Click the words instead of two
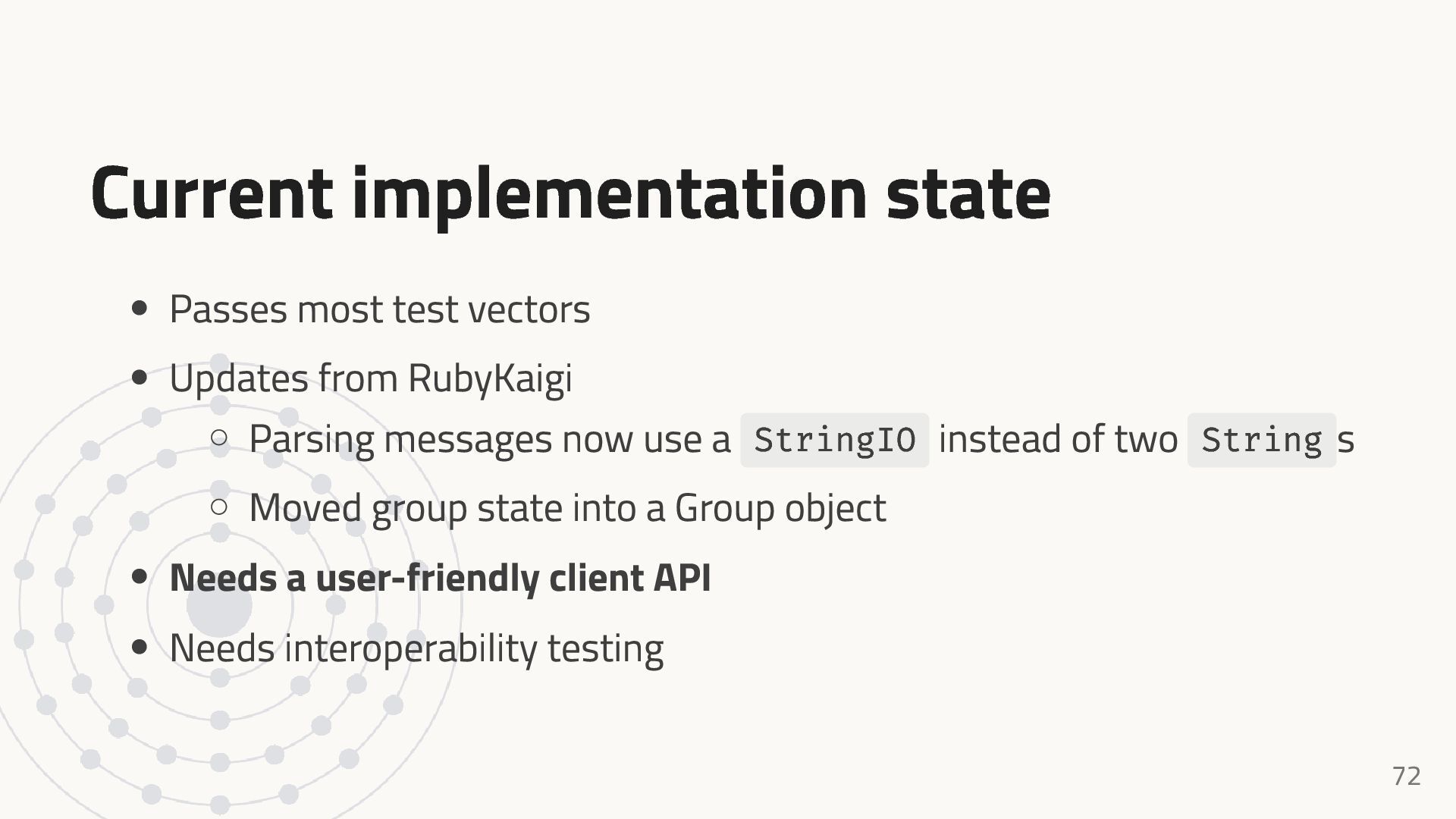 click(x=1058, y=440)
